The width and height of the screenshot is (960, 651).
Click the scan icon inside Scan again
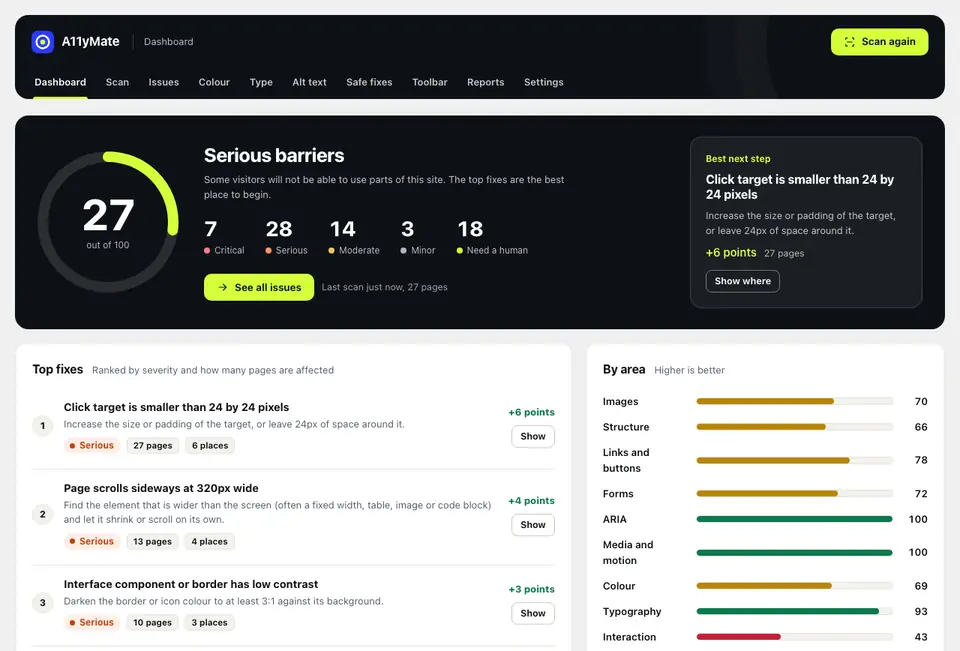[x=849, y=42]
